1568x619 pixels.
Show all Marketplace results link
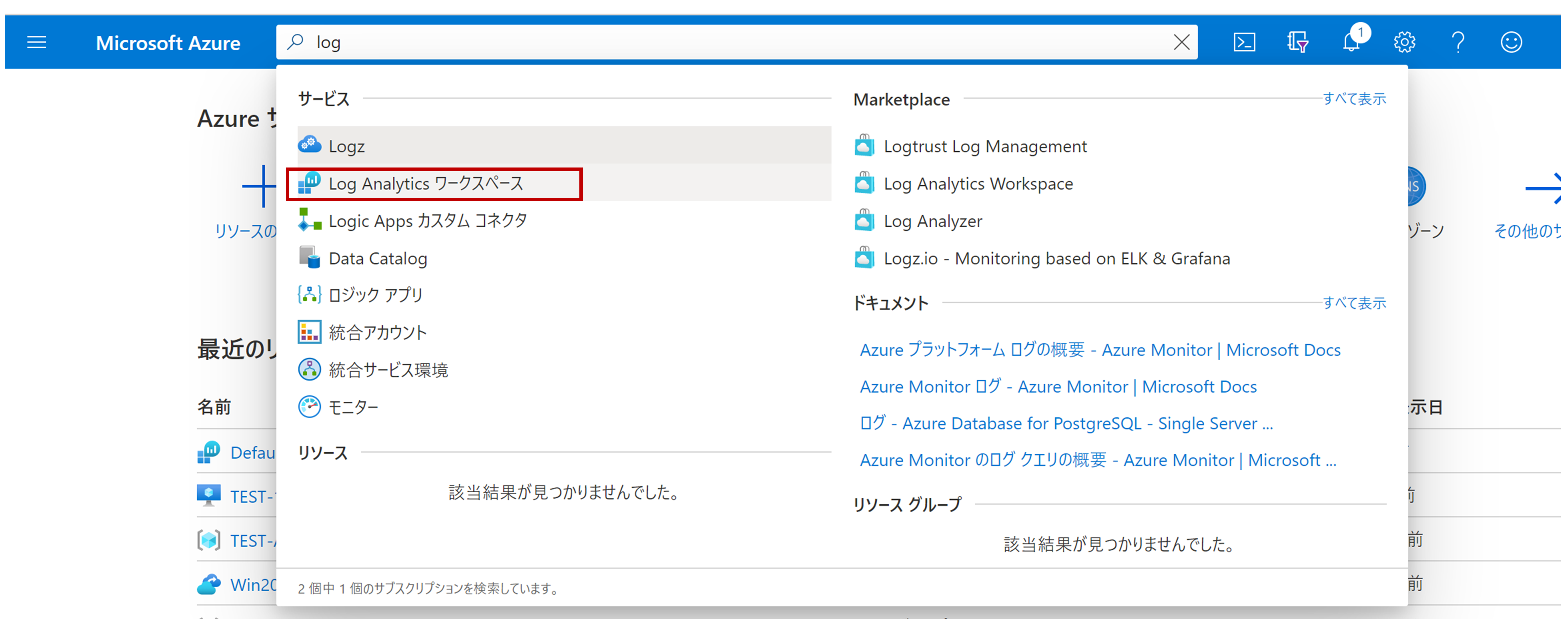tap(1354, 99)
